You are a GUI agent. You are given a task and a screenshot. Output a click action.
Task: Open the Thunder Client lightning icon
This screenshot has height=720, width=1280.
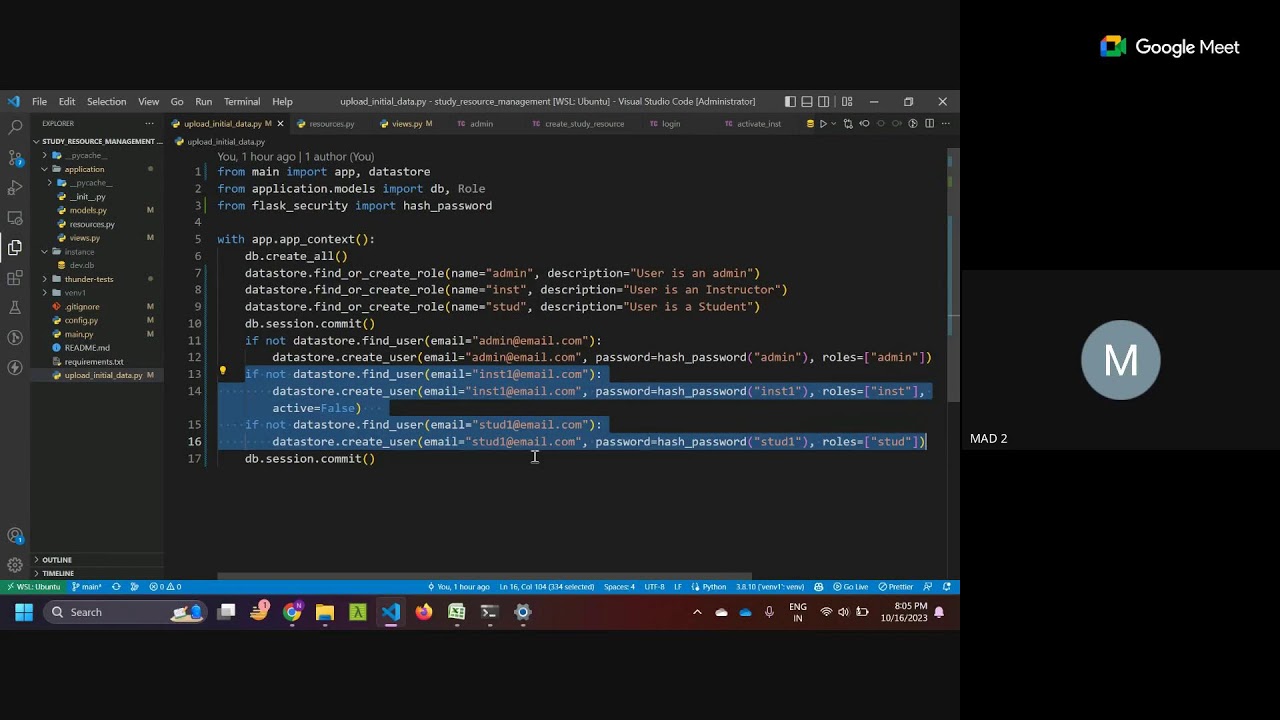(x=15, y=367)
